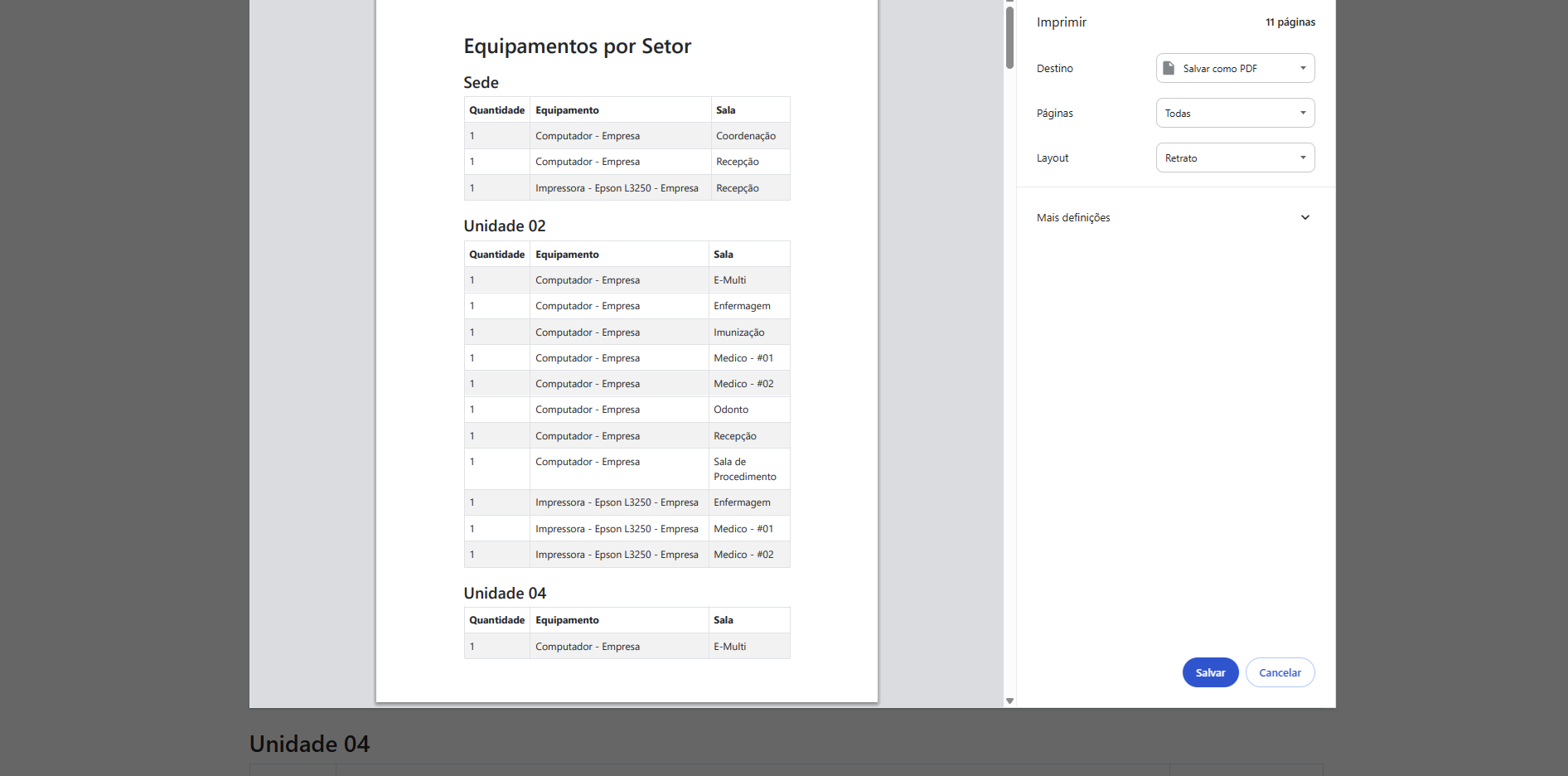Click the chevron next to Mais definições
The image size is (1568, 776).
point(1304,217)
